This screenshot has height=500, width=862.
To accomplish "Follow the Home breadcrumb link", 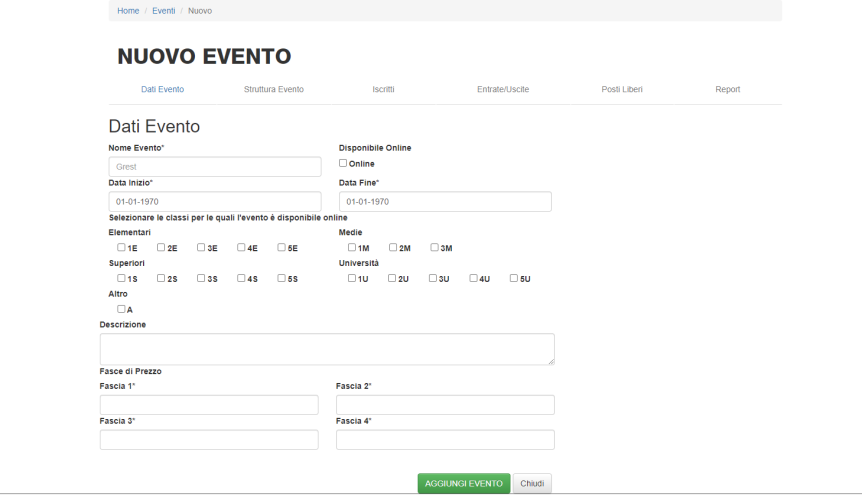I will click(x=128, y=10).
